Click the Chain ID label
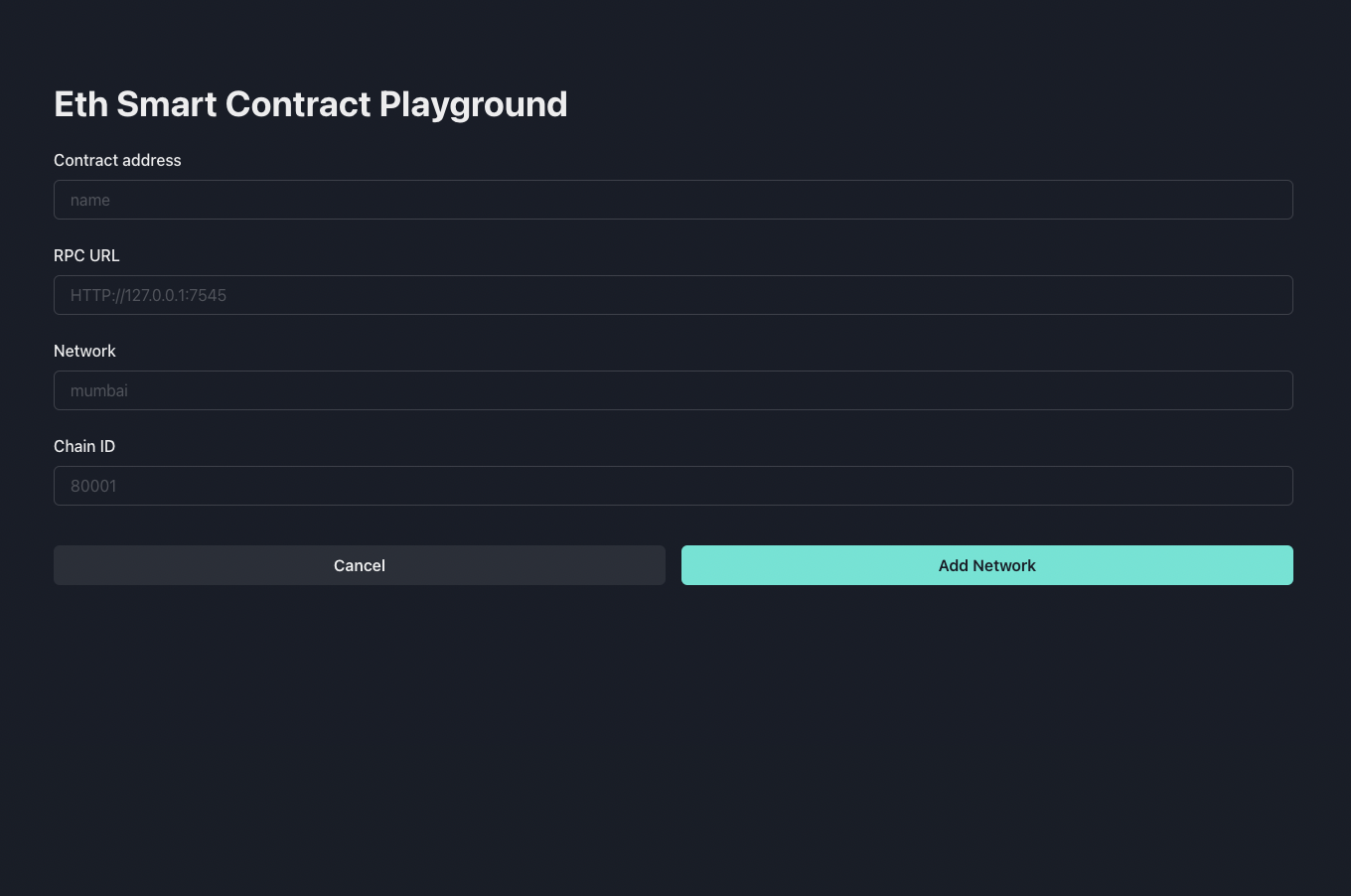Screen dimensions: 1351x896 84,446
